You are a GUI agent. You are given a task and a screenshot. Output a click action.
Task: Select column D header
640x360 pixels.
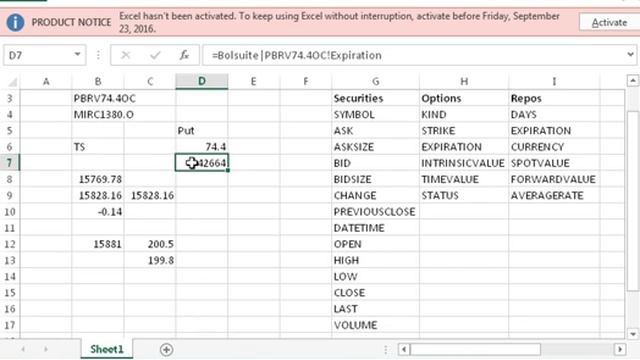[x=202, y=82]
